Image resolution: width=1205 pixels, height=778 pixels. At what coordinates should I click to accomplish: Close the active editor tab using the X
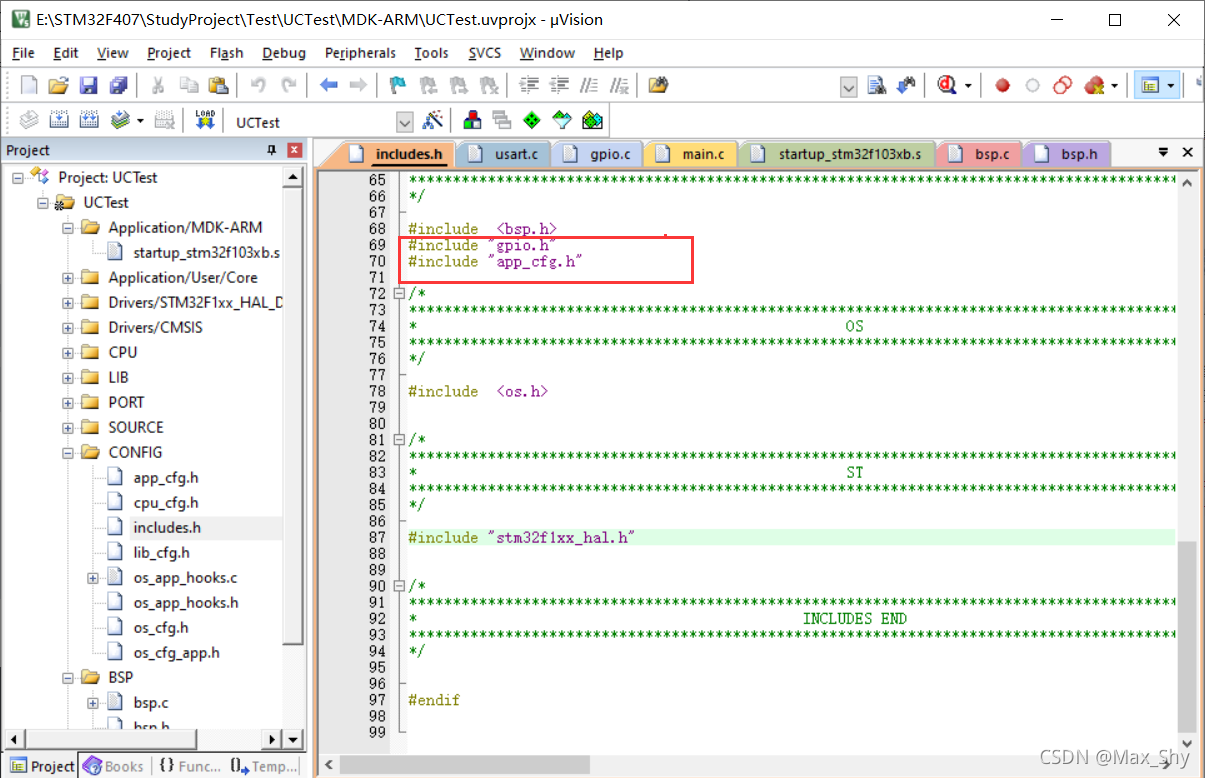click(1188, 153)
